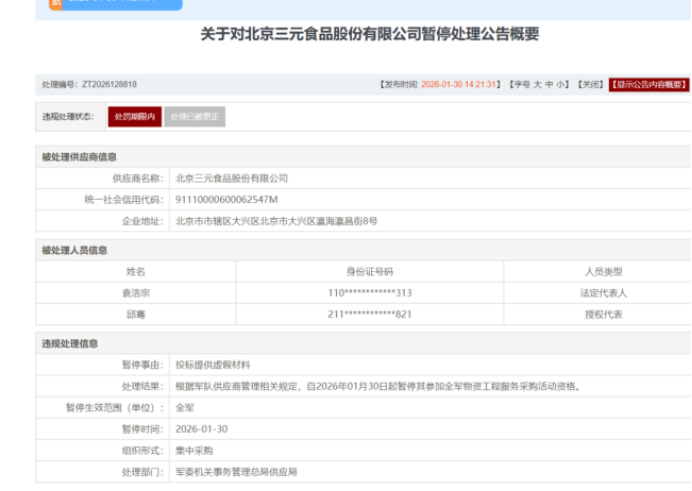692x491 pixels.
Task: Click the 军委机关事务管理总局供应局 value
Action: point(236,472)
